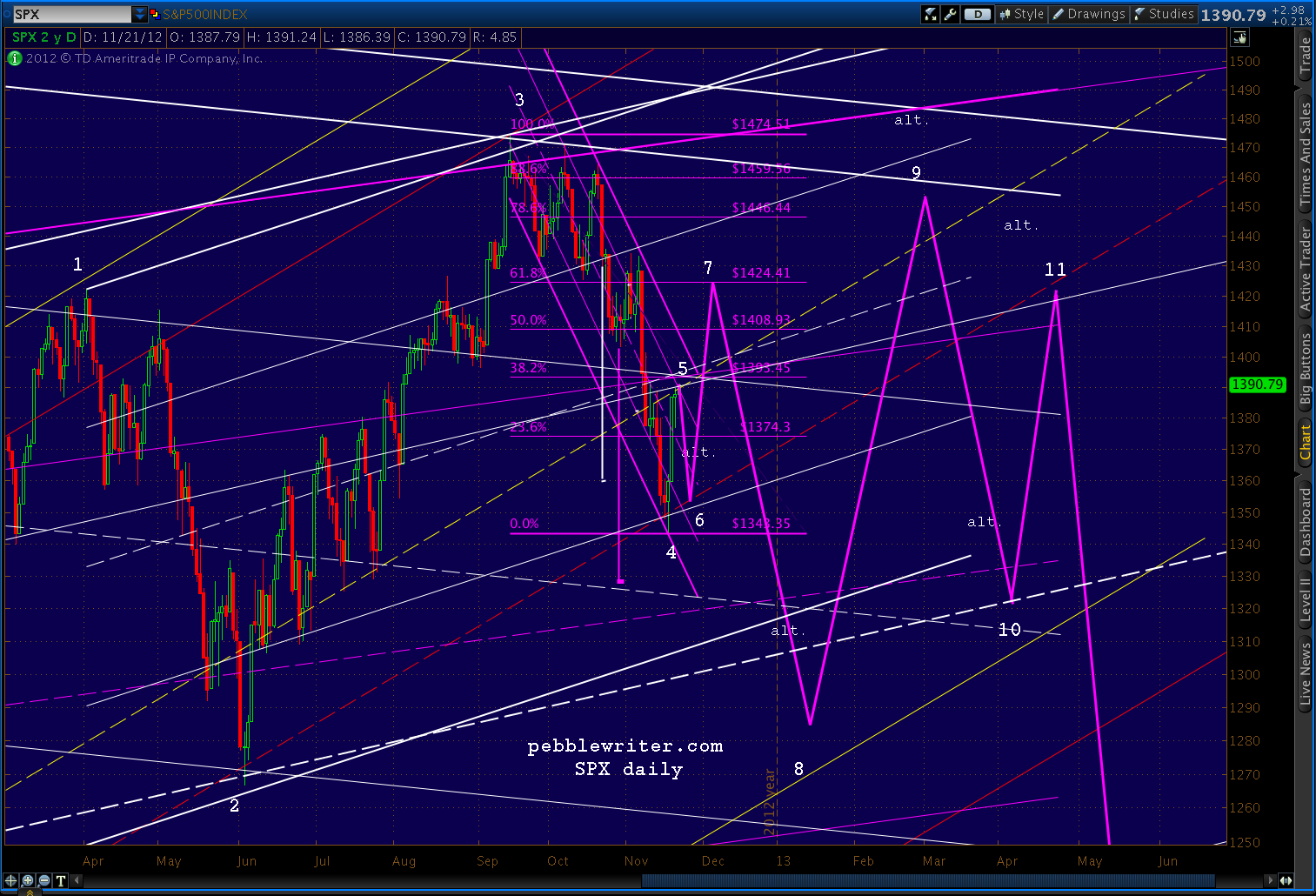Open the Times And Sales sidebar tab
The width and height of the screenshot is (1316, 896).
(1306, 153)
